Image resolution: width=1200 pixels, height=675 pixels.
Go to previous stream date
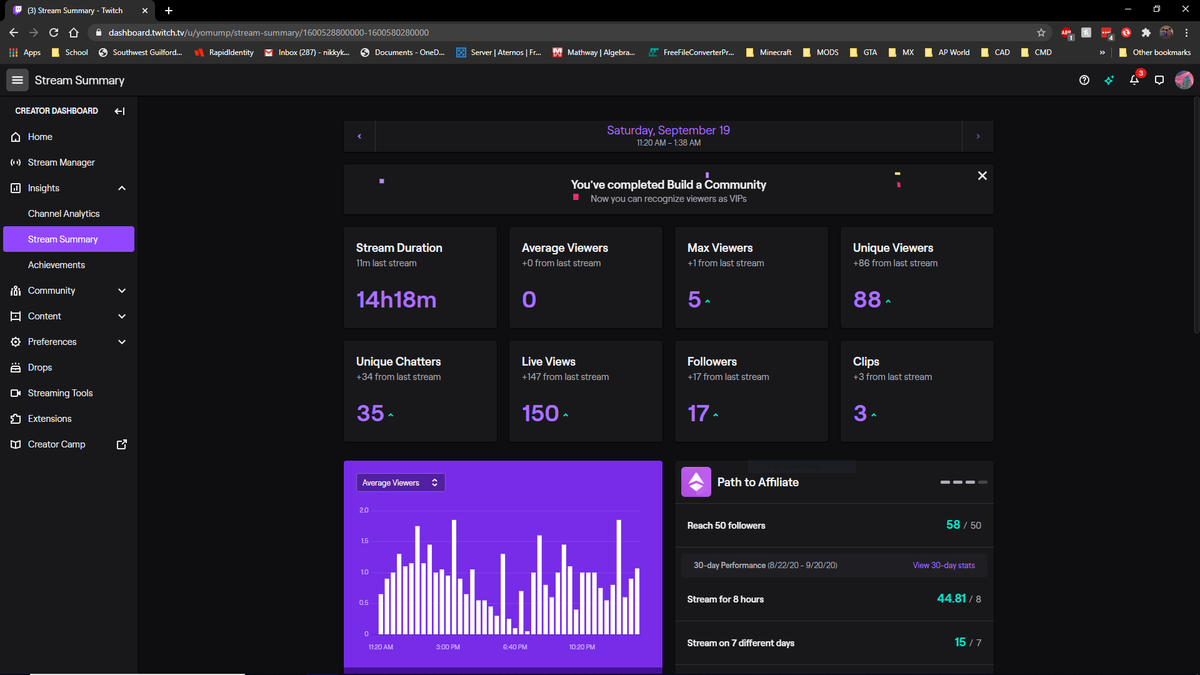359,136
